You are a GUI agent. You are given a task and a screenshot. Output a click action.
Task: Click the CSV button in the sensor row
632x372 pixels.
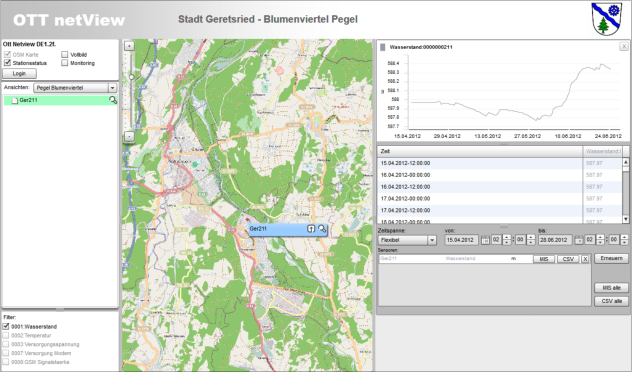coord(568,259)
